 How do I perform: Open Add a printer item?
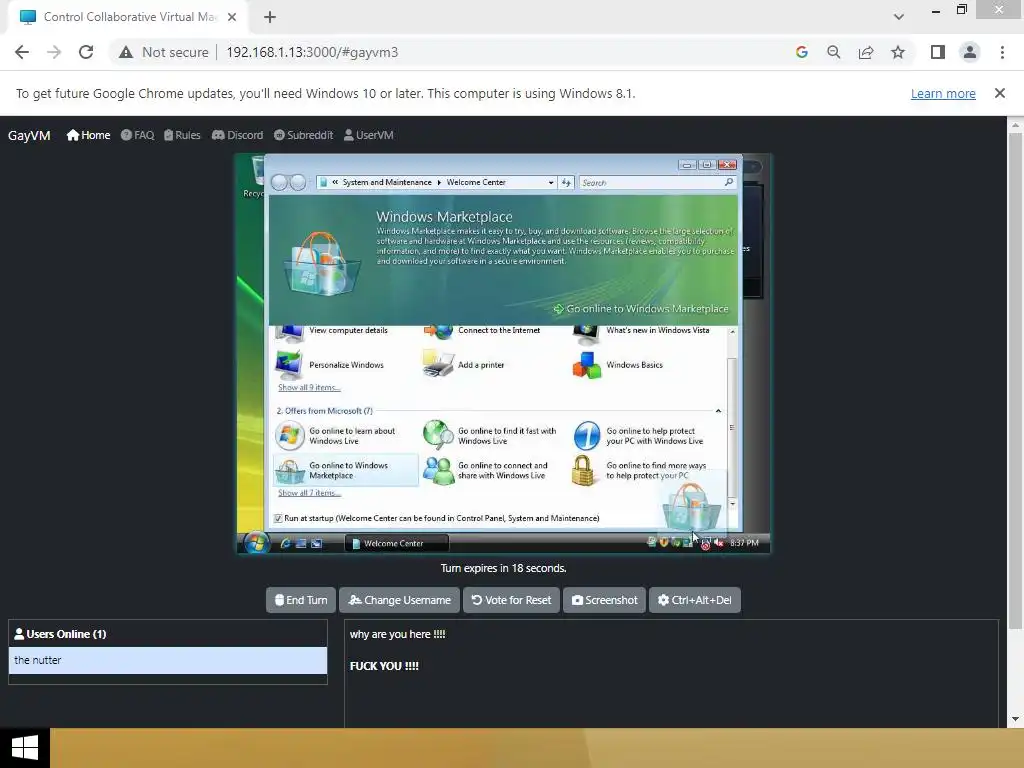coord(464,365)
